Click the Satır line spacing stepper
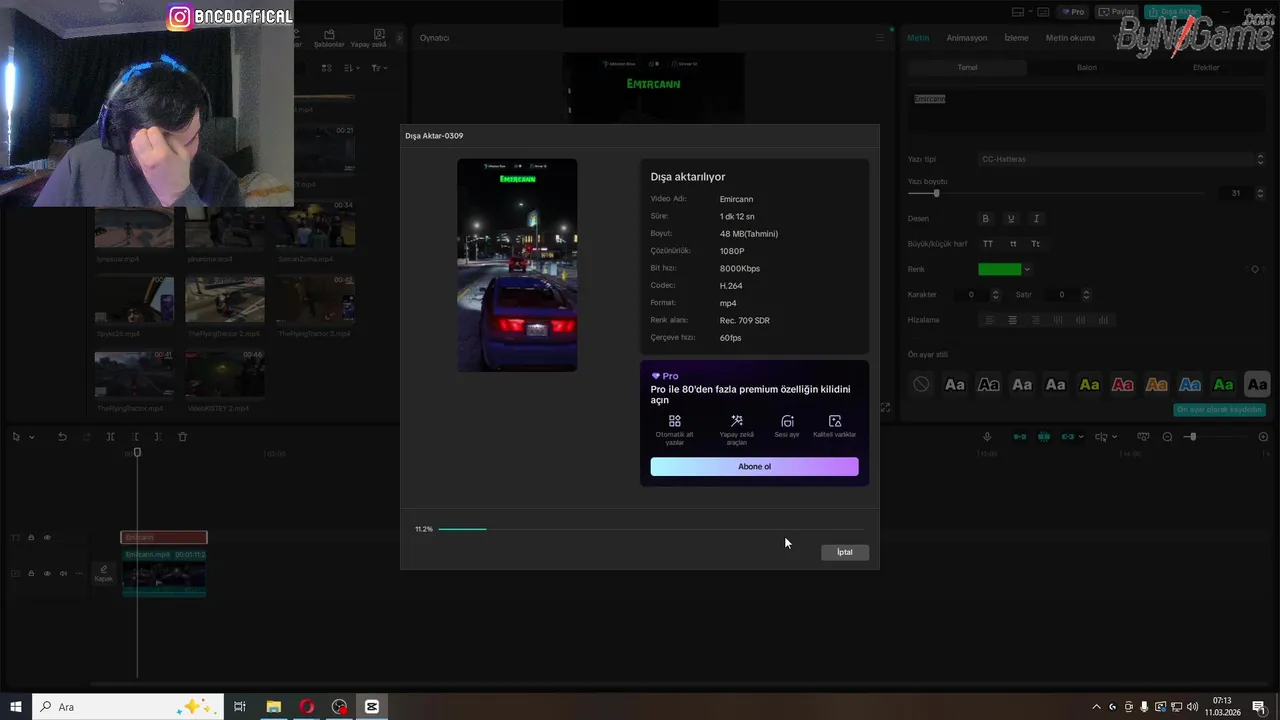The width and height of the screenshot is (1280, 720). tap(1086, 295)
